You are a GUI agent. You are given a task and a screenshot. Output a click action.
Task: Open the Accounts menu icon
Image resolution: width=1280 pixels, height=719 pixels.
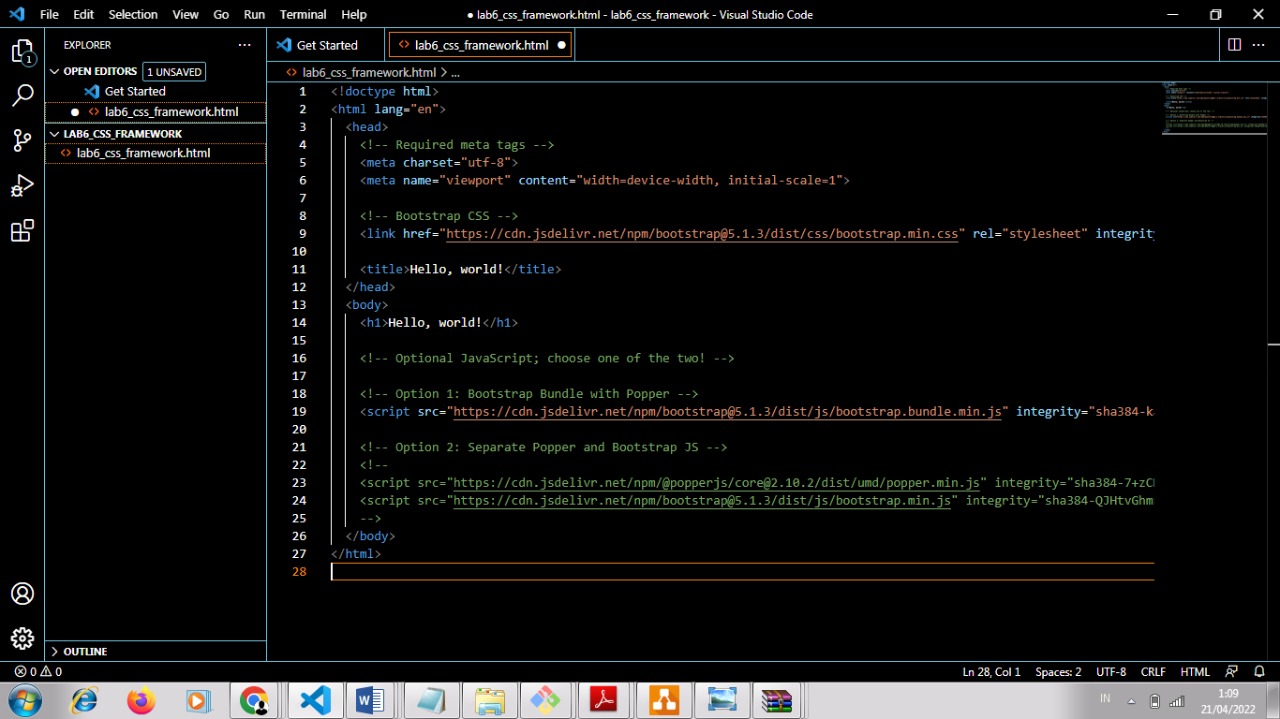click(22, 594)
